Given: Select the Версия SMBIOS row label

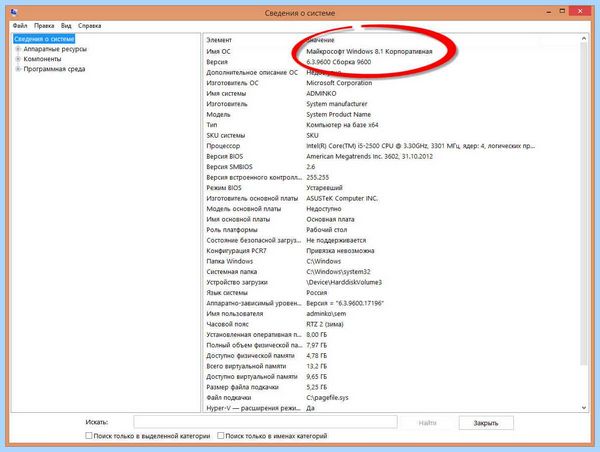Looking at the screenshot, I should (x=229, y=167).
